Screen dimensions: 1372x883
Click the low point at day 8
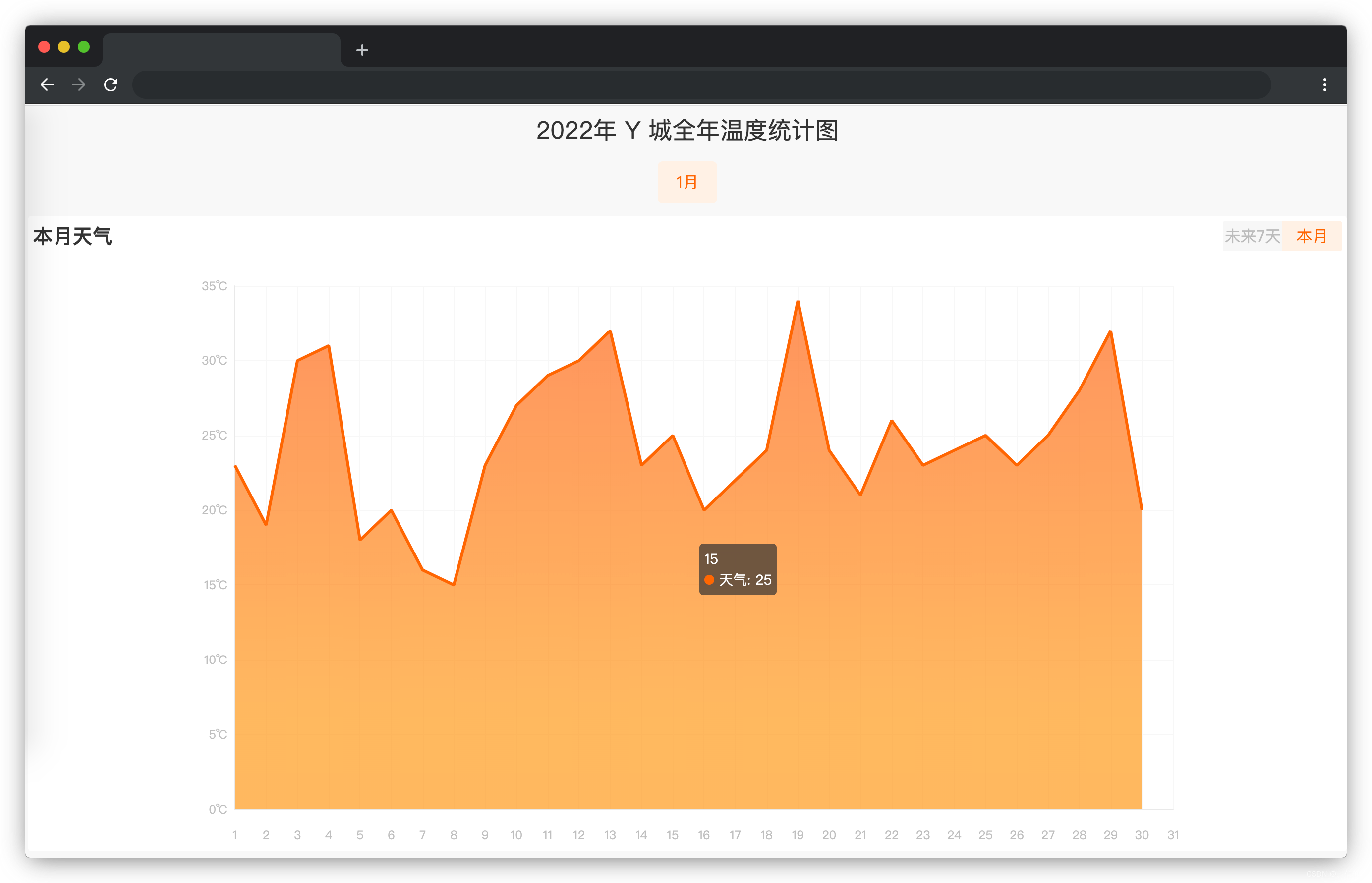click(454, 584)
